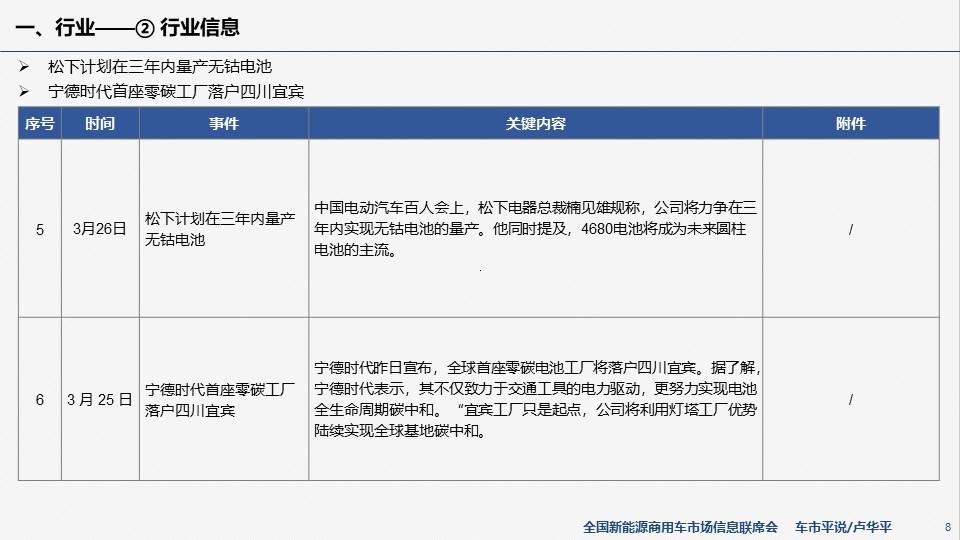Click the date cell '3 月 25 日'
Viewport: 960px width, 540px height.
(100, 400)
